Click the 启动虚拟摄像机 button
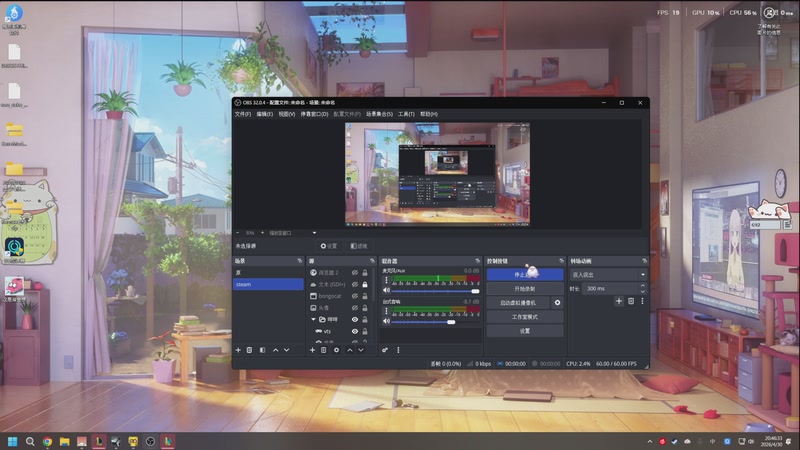The height and width of the screenshot is (450, 800). pos(518,303)
